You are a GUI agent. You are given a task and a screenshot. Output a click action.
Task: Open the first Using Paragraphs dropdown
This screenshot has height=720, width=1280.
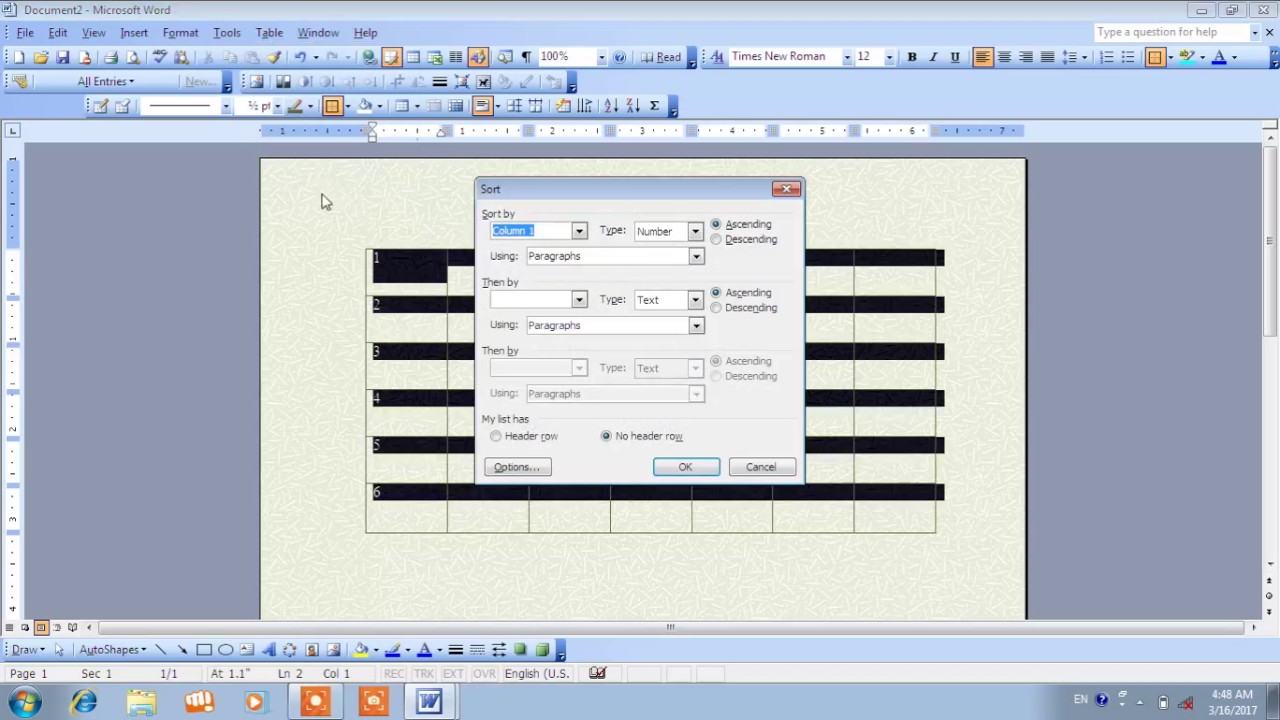tap(696, 256)
